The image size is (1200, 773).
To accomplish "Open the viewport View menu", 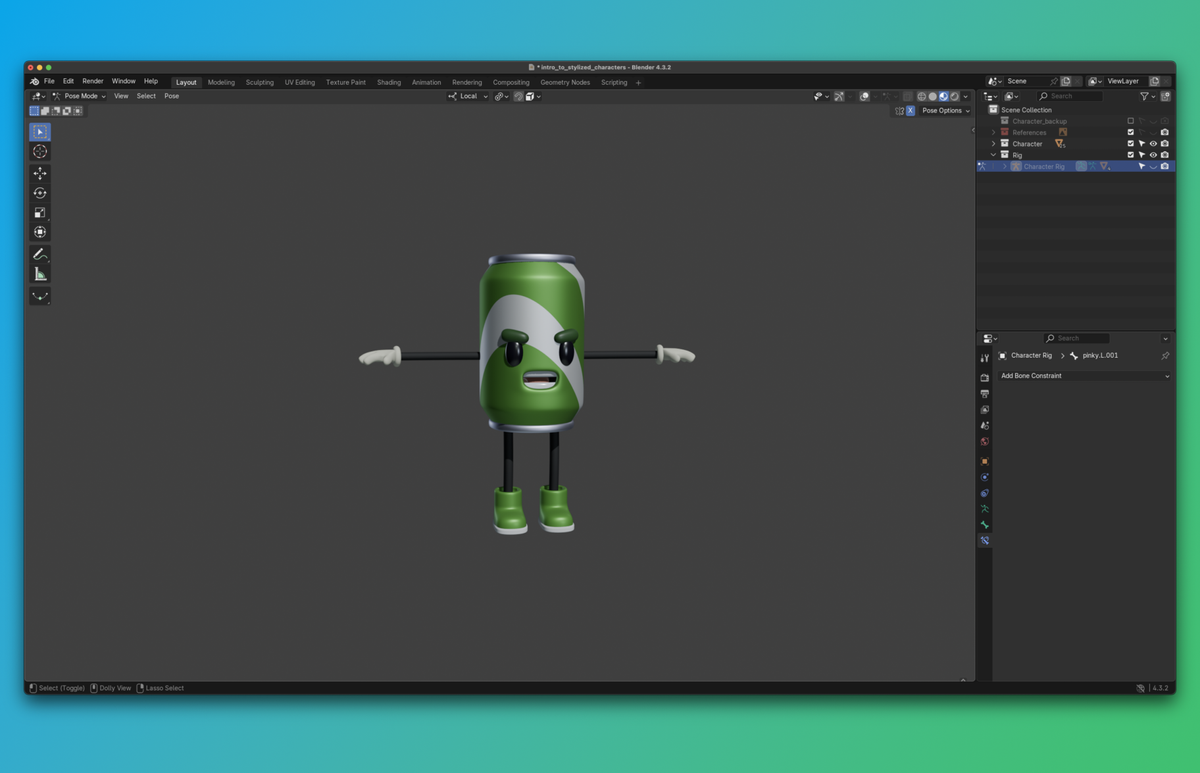I will [x=121, y=96].
